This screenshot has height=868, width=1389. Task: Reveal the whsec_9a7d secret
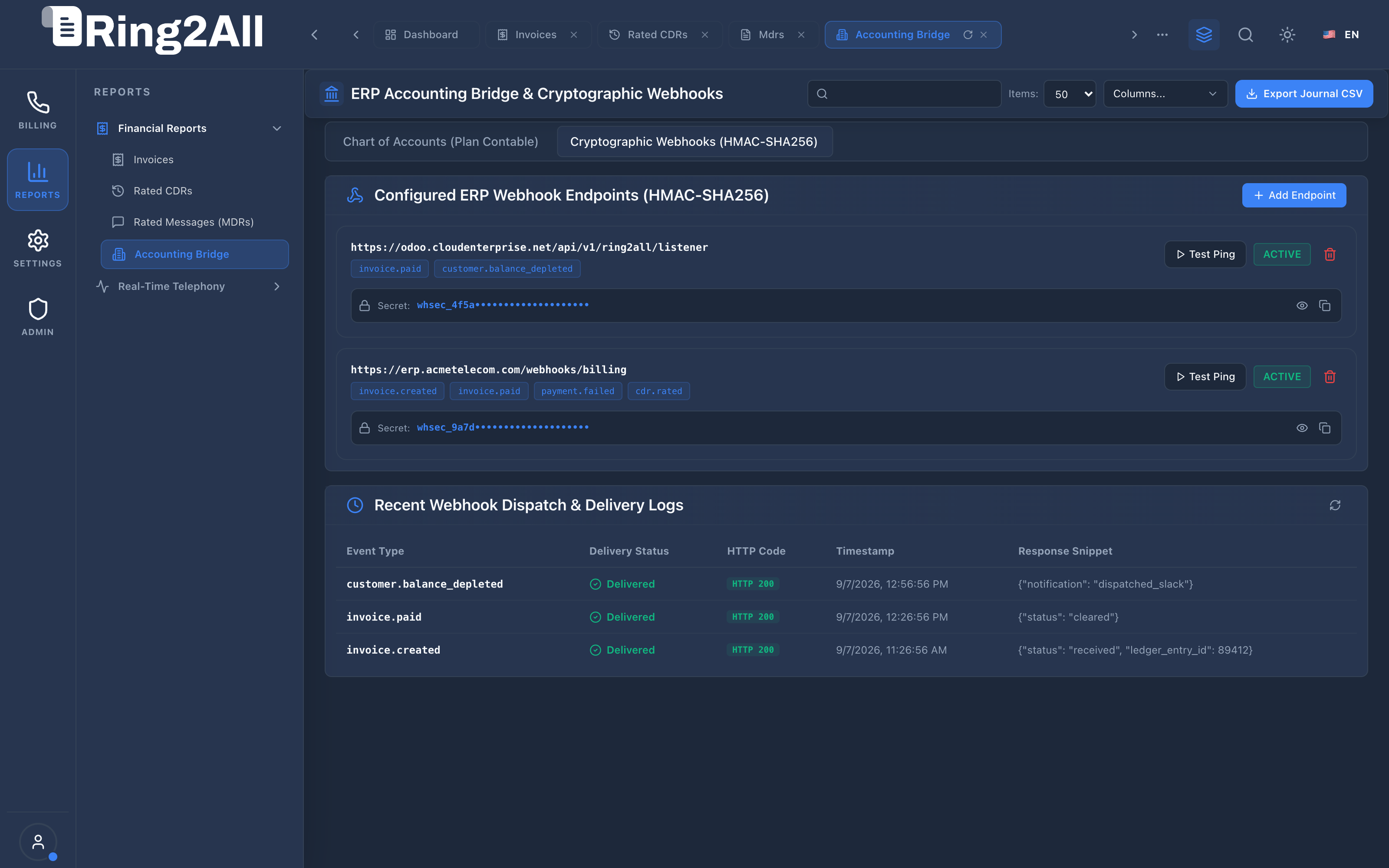tap(1302, 427)
